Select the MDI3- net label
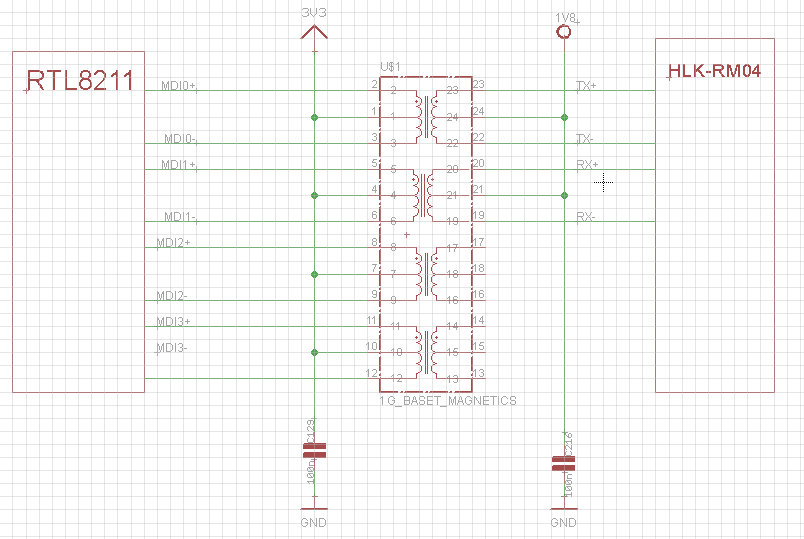The height and width of the screenshot is (539, 804). 173,348
